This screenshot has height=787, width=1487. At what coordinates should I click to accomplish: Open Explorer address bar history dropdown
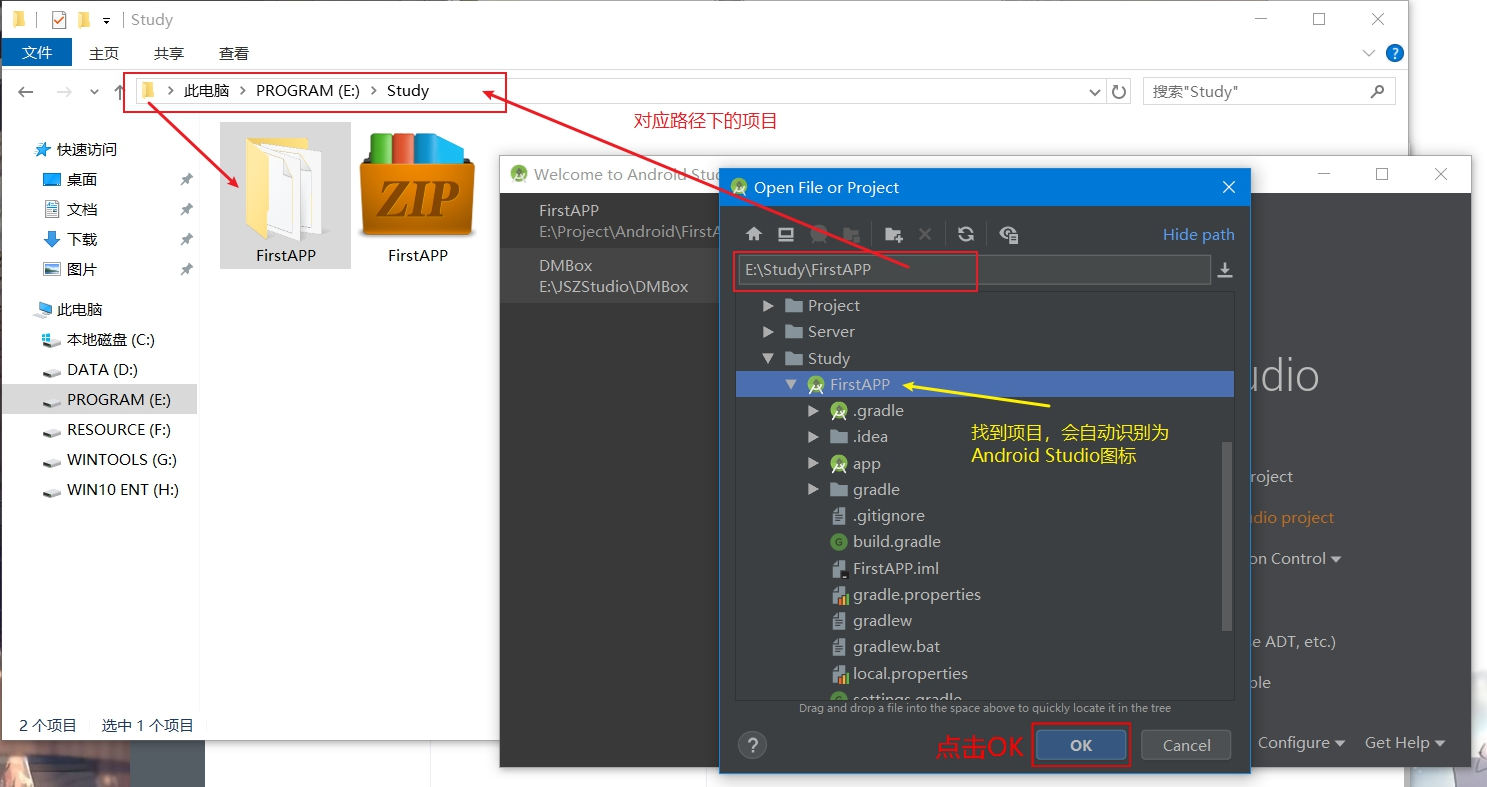[x=1095, y=91]
